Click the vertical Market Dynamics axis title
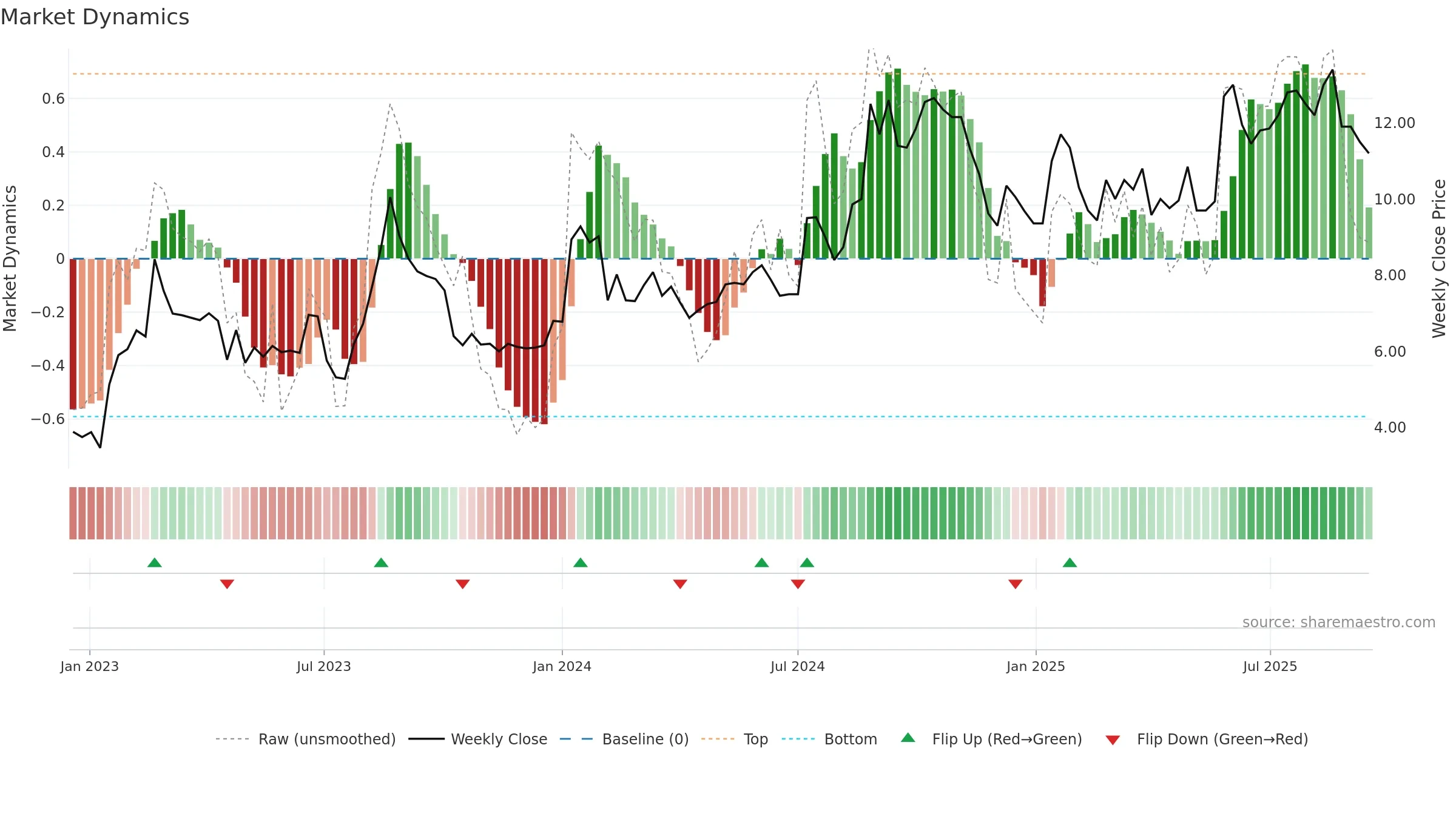 click(10, 258)
